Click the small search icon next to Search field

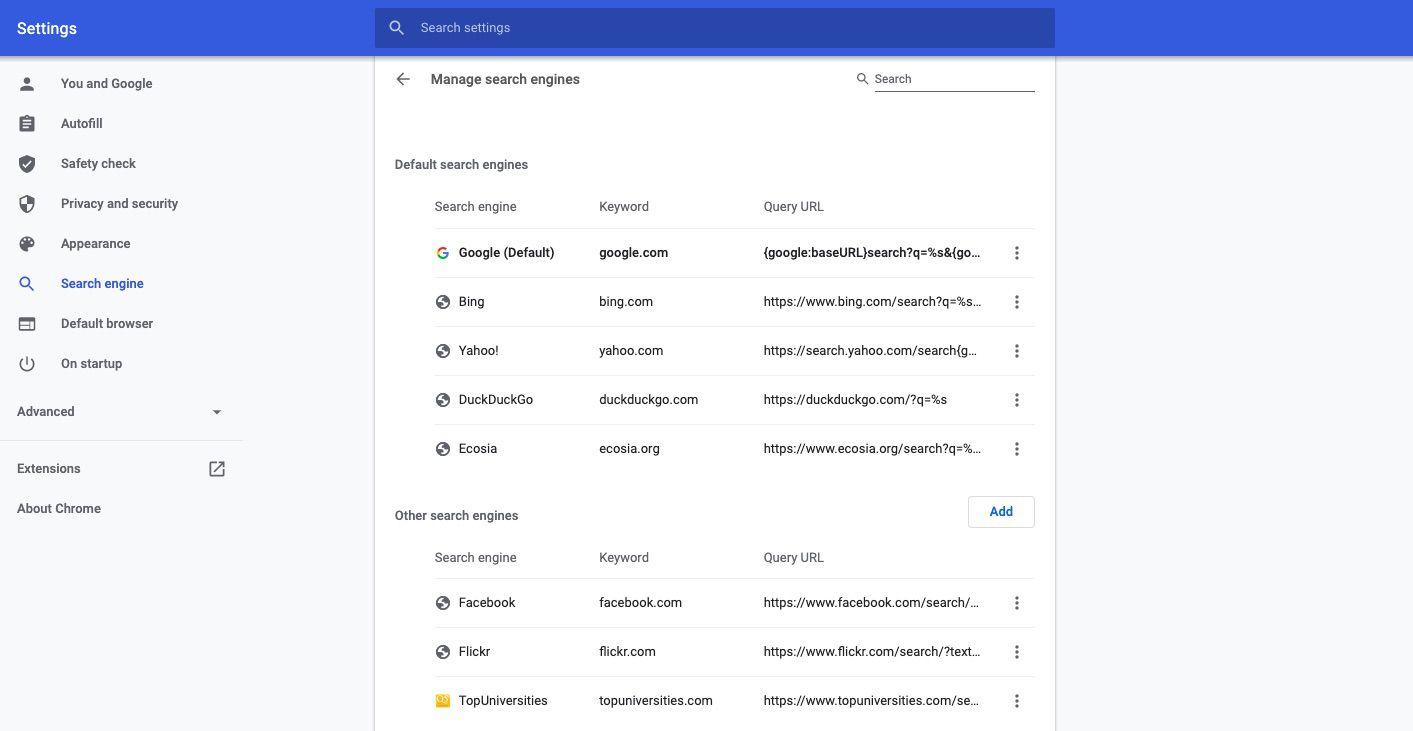coord(862,79)
